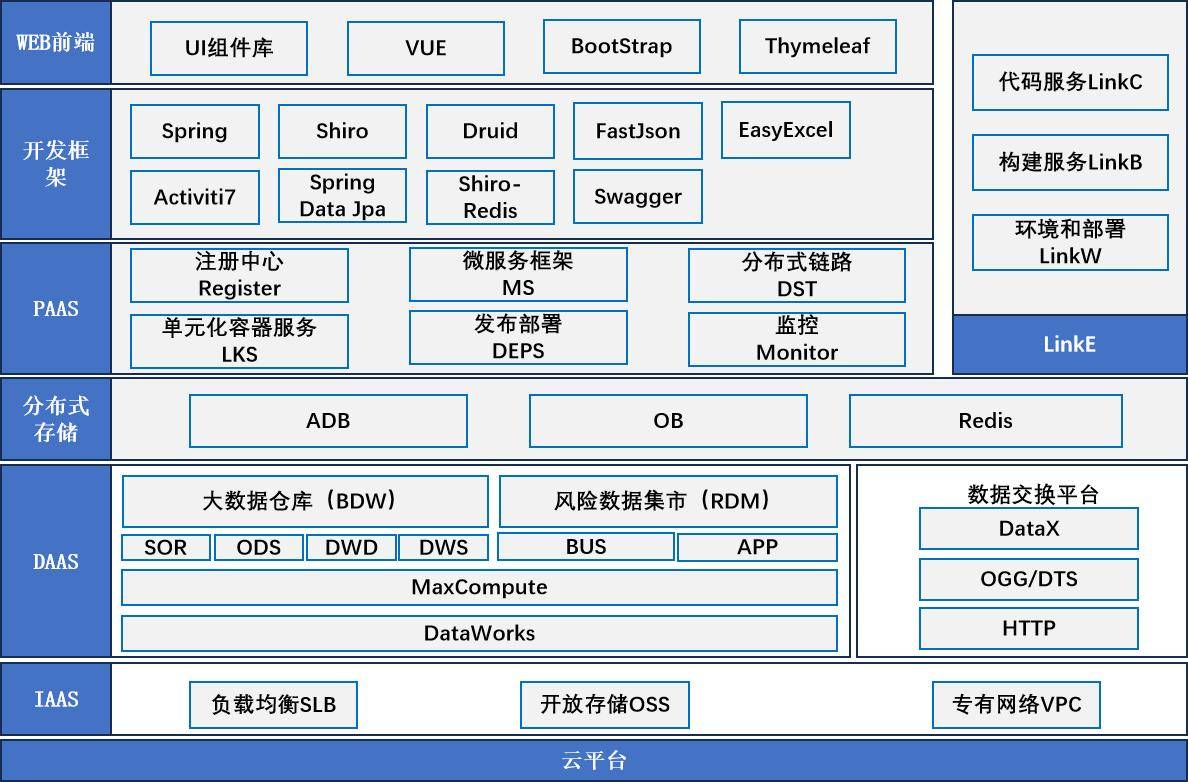Select the EasyExcel box

(786, 130)
